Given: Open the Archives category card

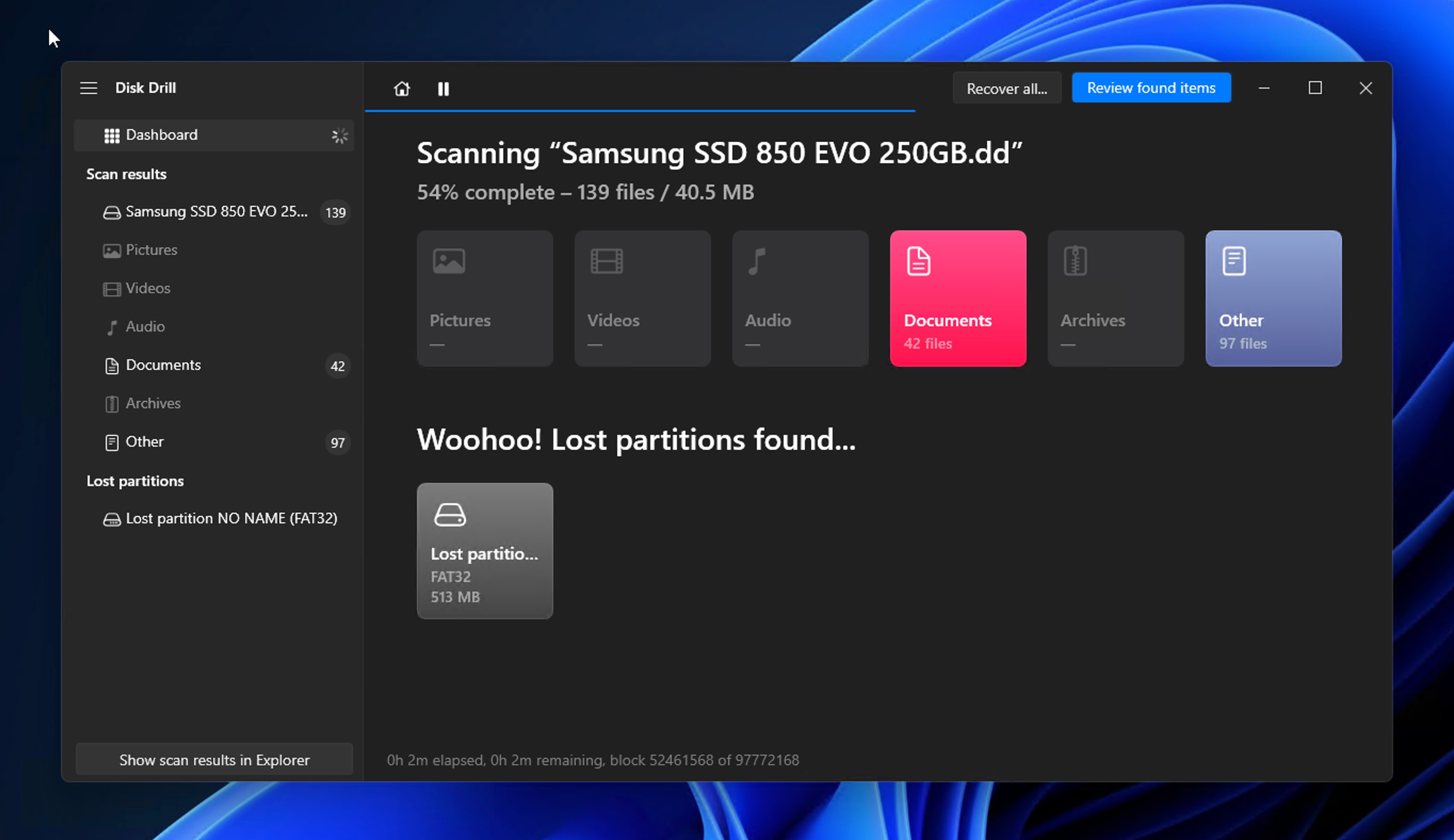Looking at the screenshot, I should (x=1116, y=298).
